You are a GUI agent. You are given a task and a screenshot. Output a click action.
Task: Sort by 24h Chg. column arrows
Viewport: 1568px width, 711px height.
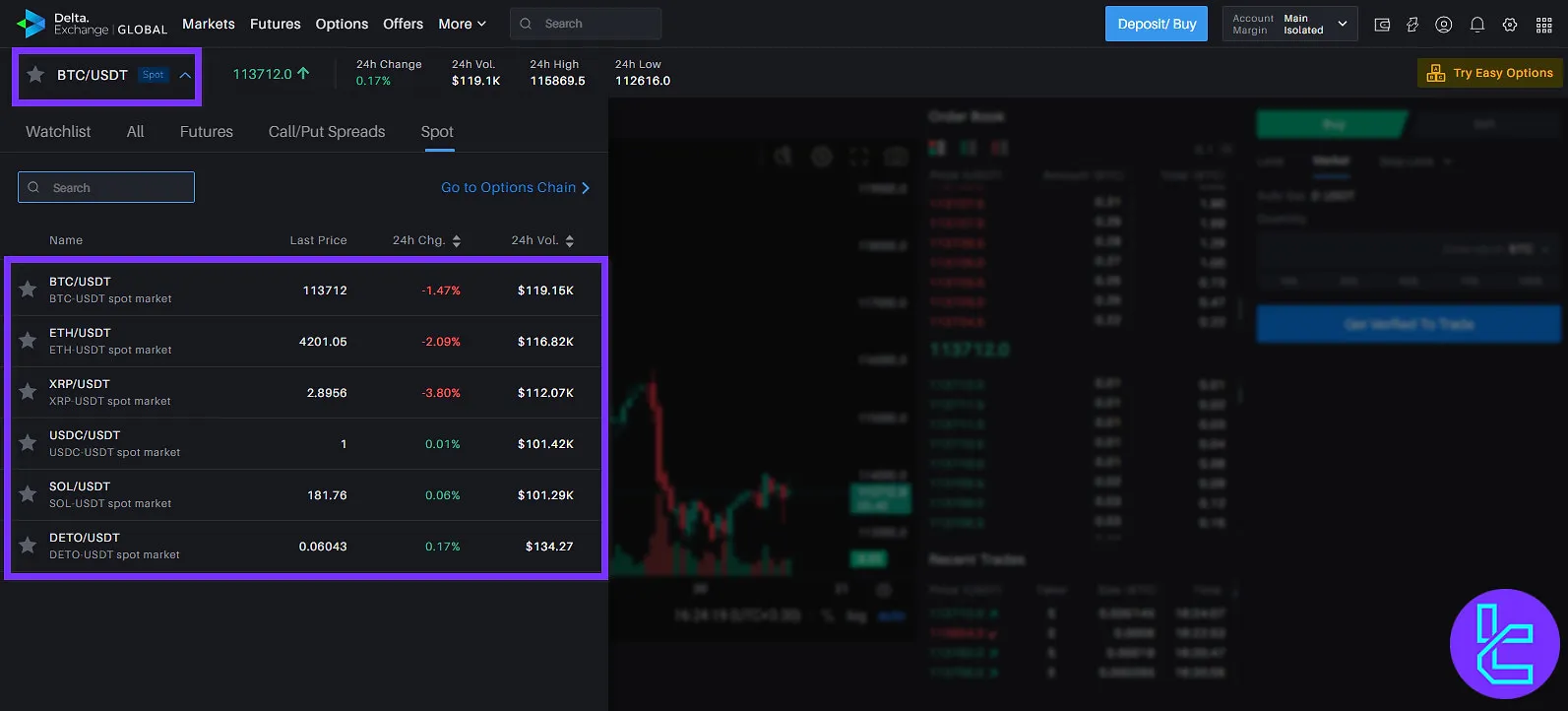pos(457,240)
